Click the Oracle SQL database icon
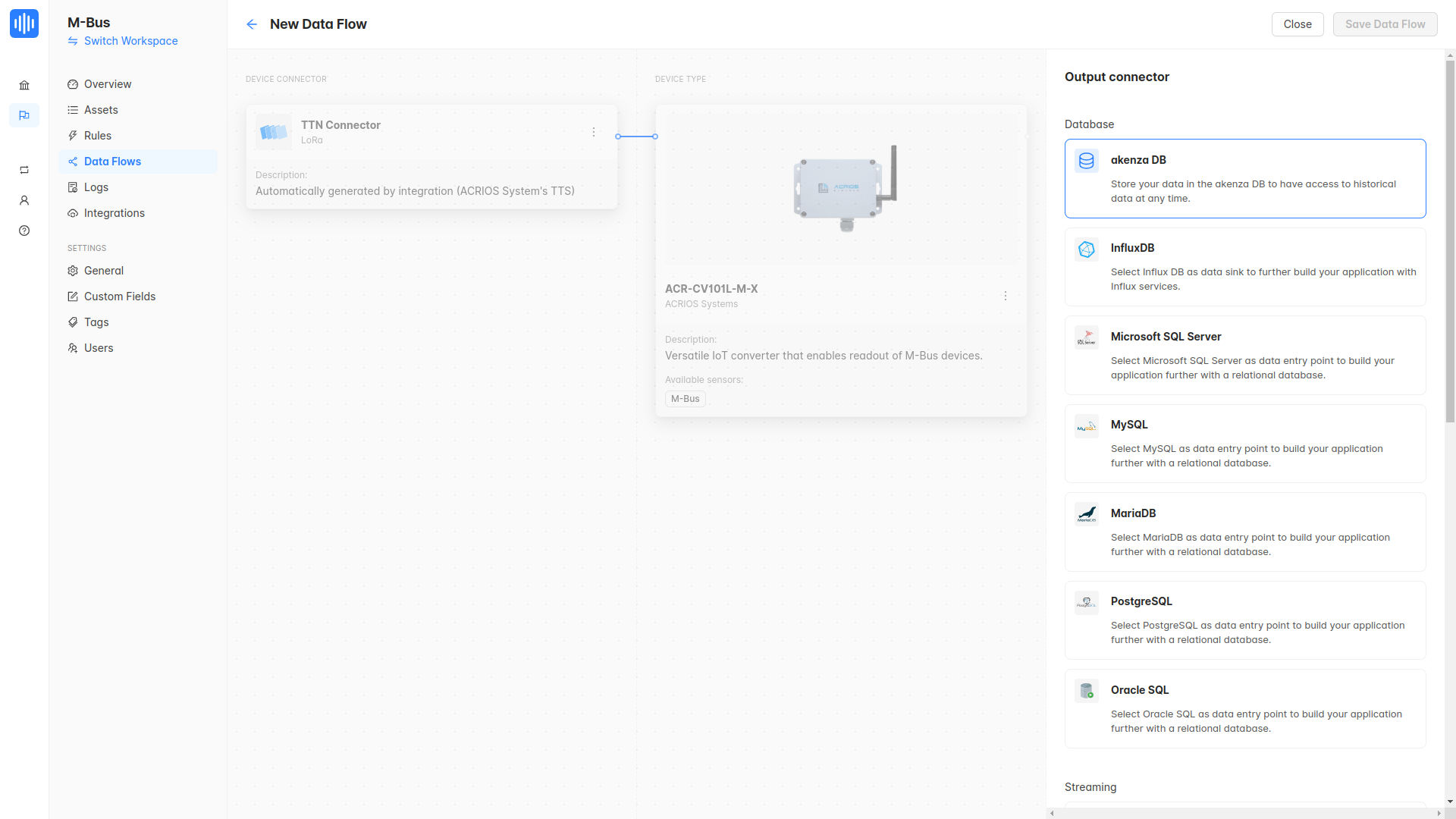The image size is (1456, 819). tap(1086, 691)
